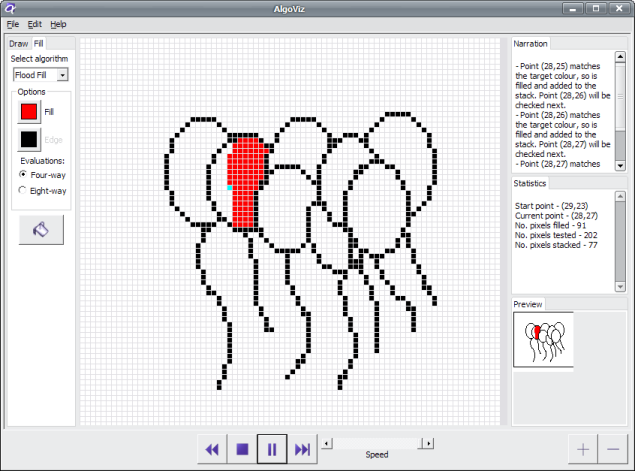Select the Fill tab
Viewport: 635px width, 471px height.
click(x=38, y=43)
